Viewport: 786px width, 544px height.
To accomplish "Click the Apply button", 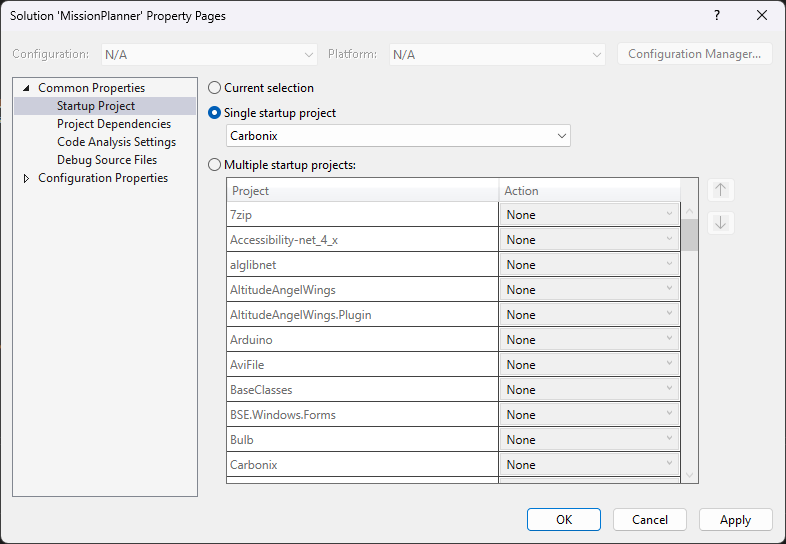I will pyautogui.click(x=736, y=519).
